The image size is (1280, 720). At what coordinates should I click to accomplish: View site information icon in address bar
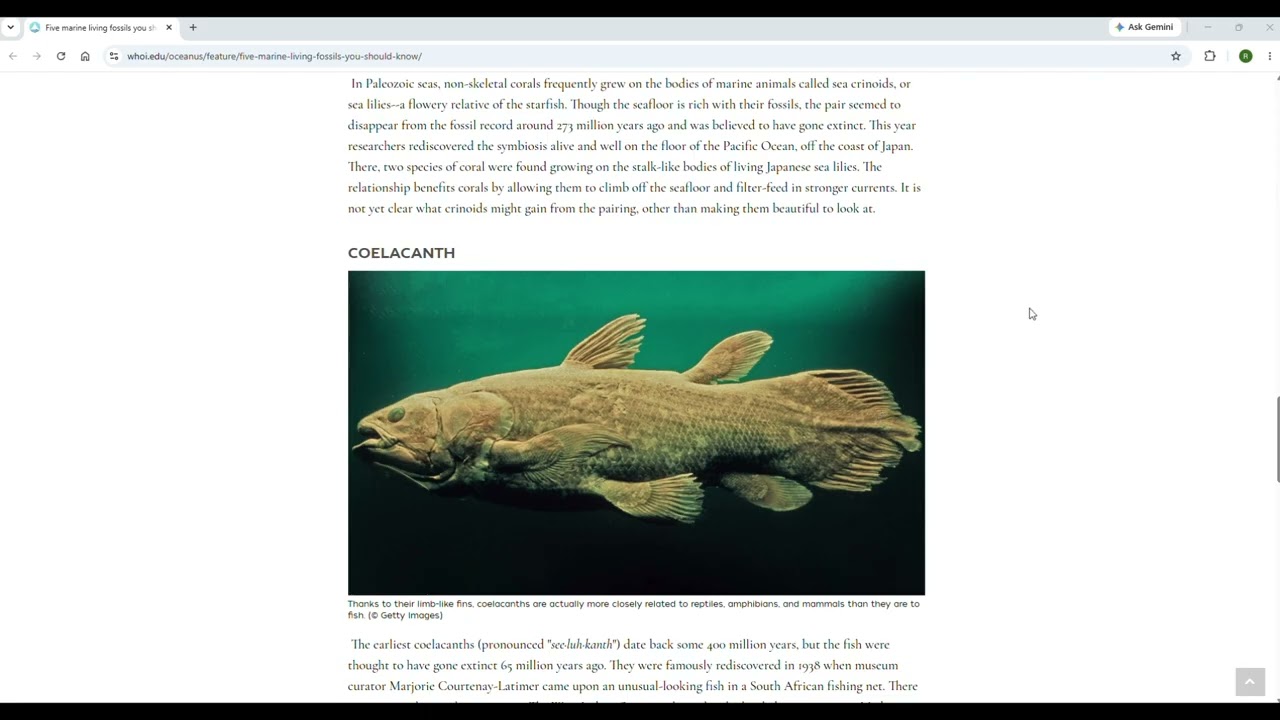click(113, 56)
